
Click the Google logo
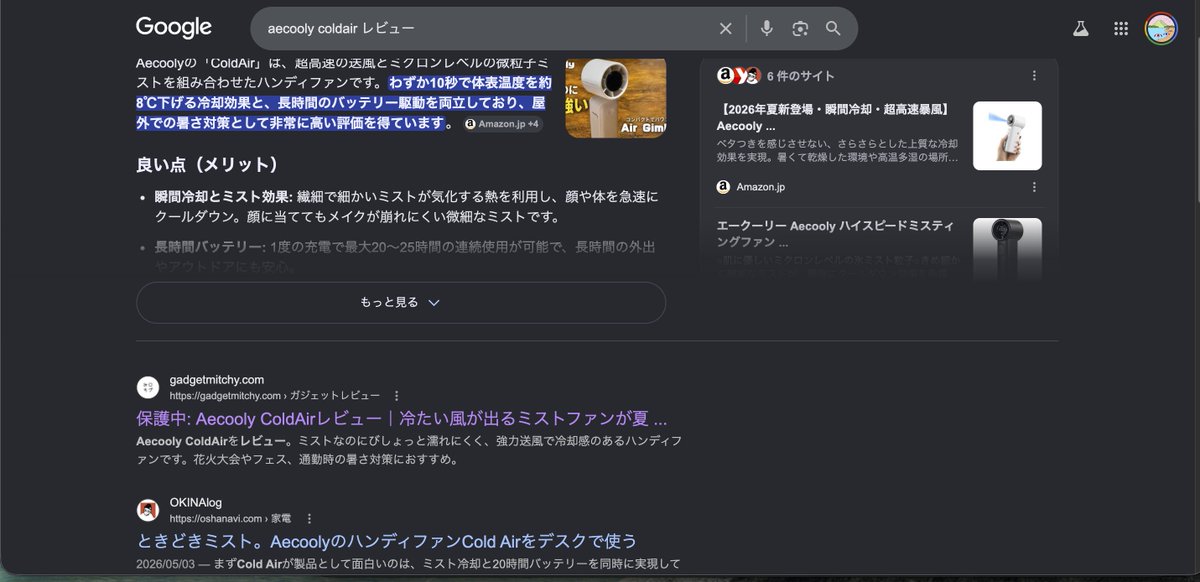coord(174,28)
